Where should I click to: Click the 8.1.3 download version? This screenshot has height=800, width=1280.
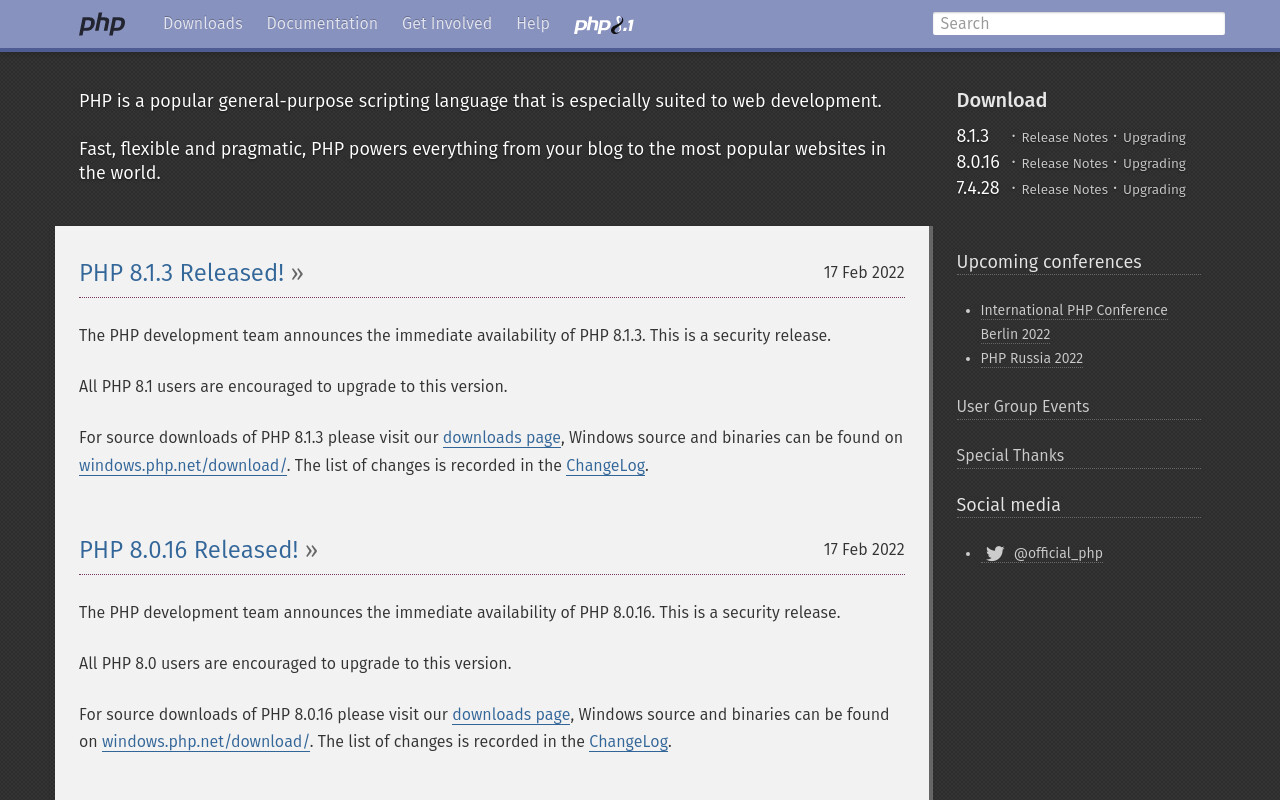point(973,137)
